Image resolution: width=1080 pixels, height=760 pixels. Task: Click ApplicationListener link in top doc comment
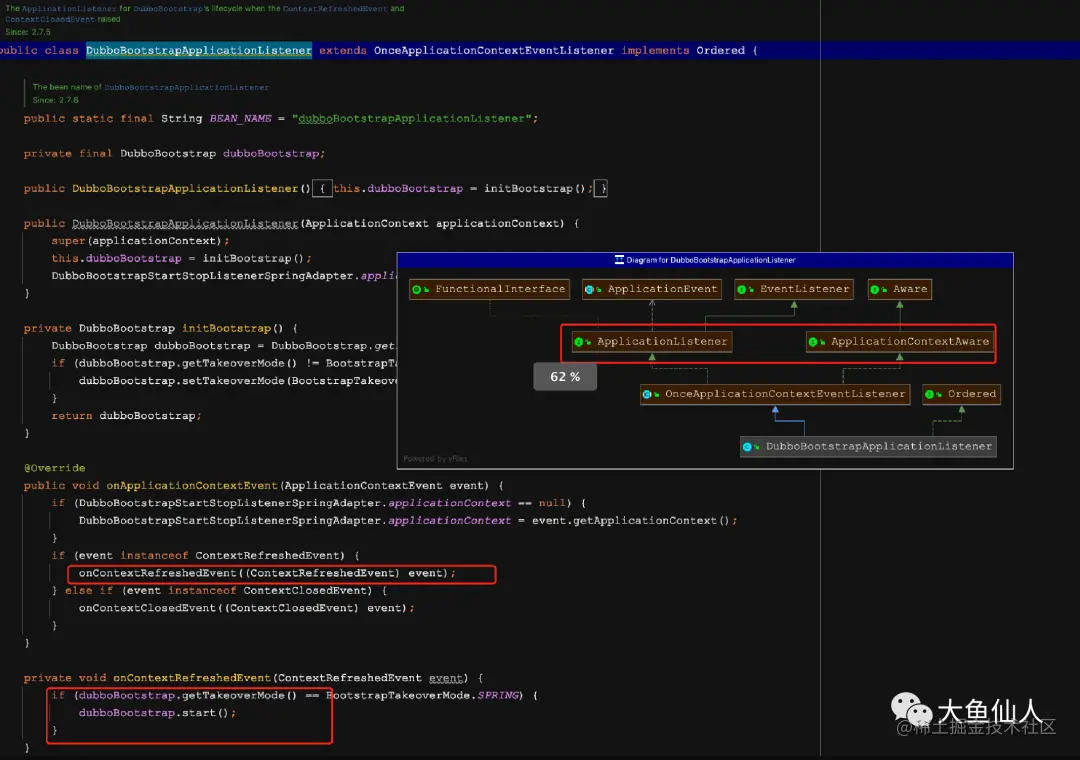69,9
